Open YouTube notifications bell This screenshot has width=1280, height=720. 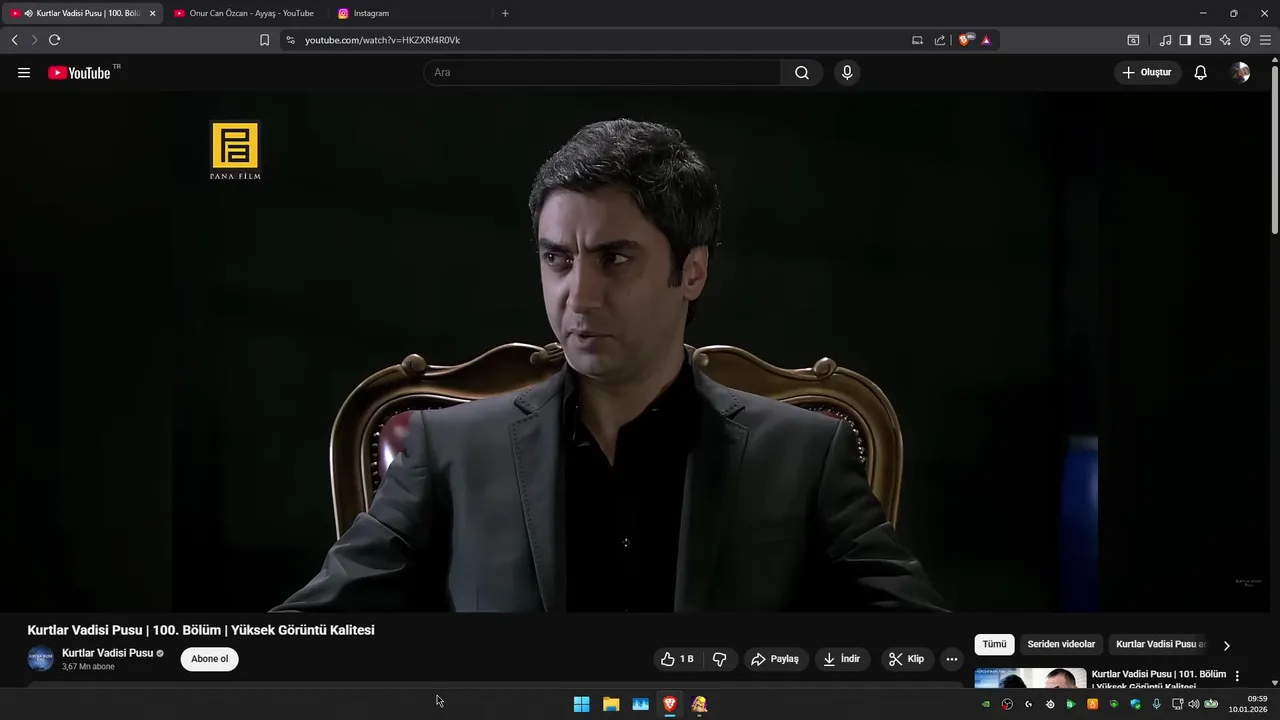pos(1200,73)
